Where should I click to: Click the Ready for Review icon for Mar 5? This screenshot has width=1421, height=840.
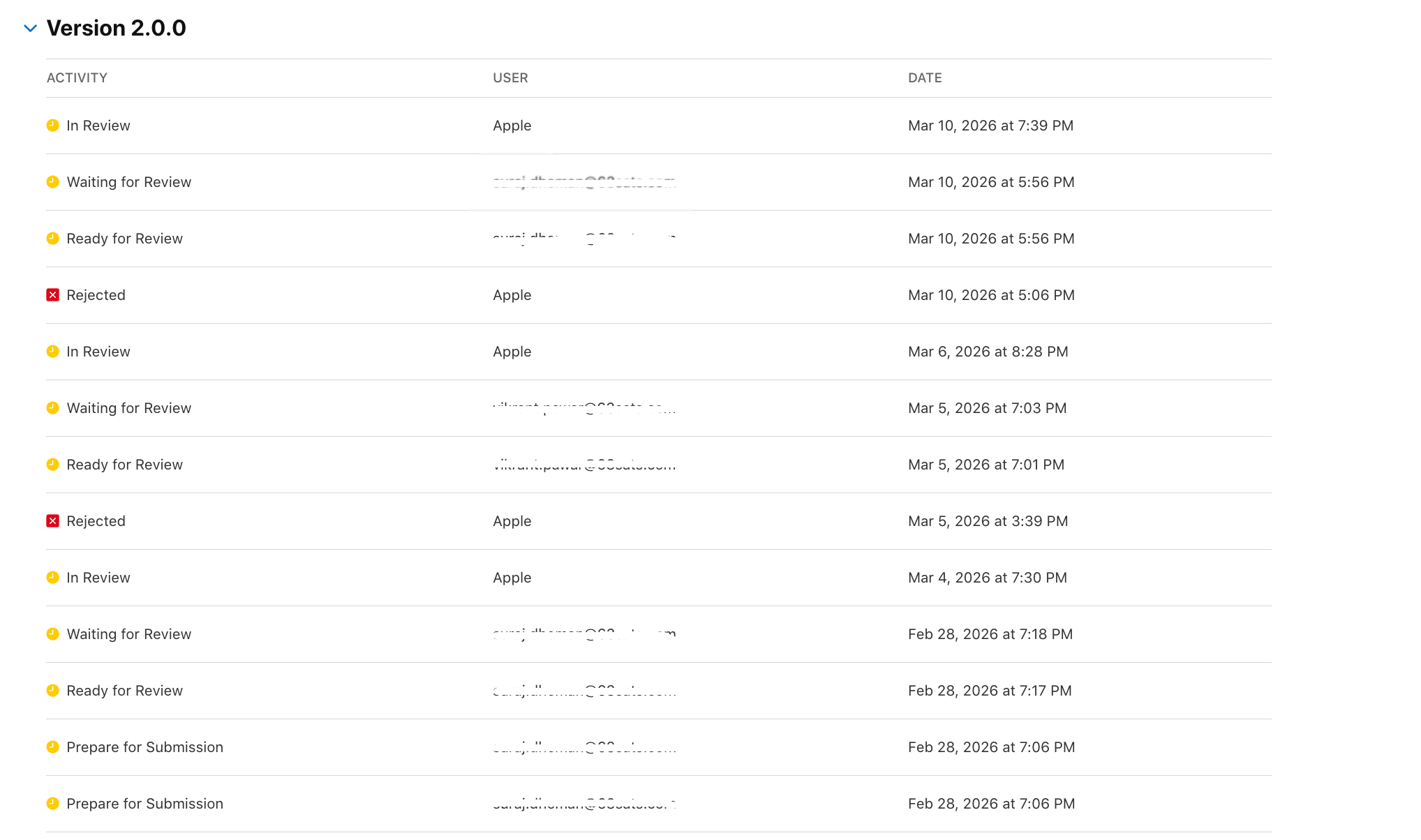point(52,465)
